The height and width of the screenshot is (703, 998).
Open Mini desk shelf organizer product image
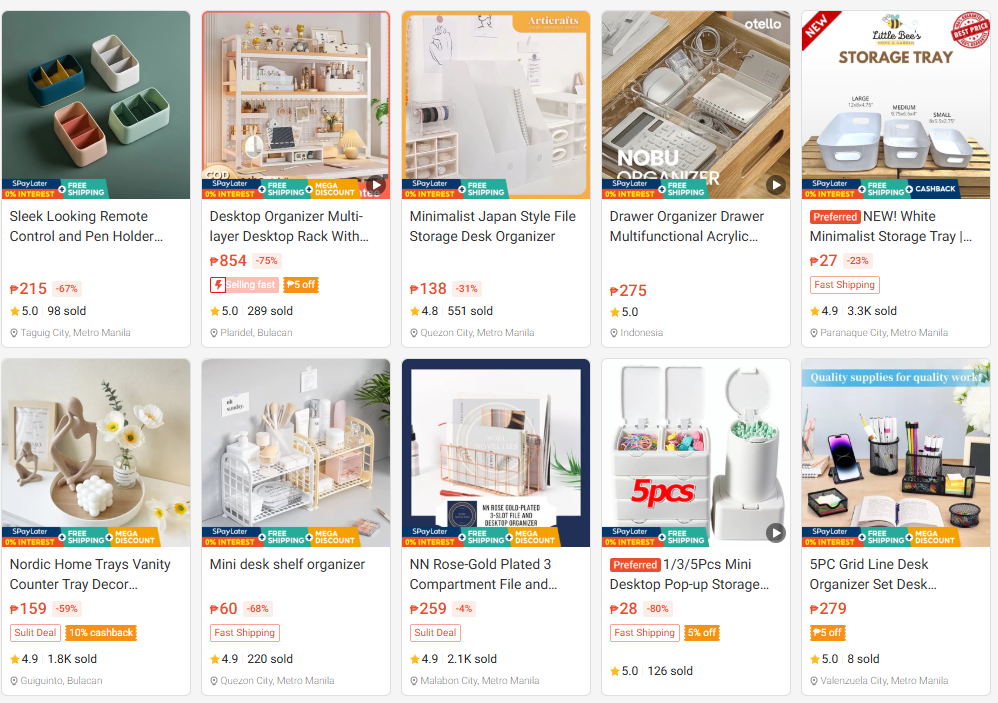point(296,452)
